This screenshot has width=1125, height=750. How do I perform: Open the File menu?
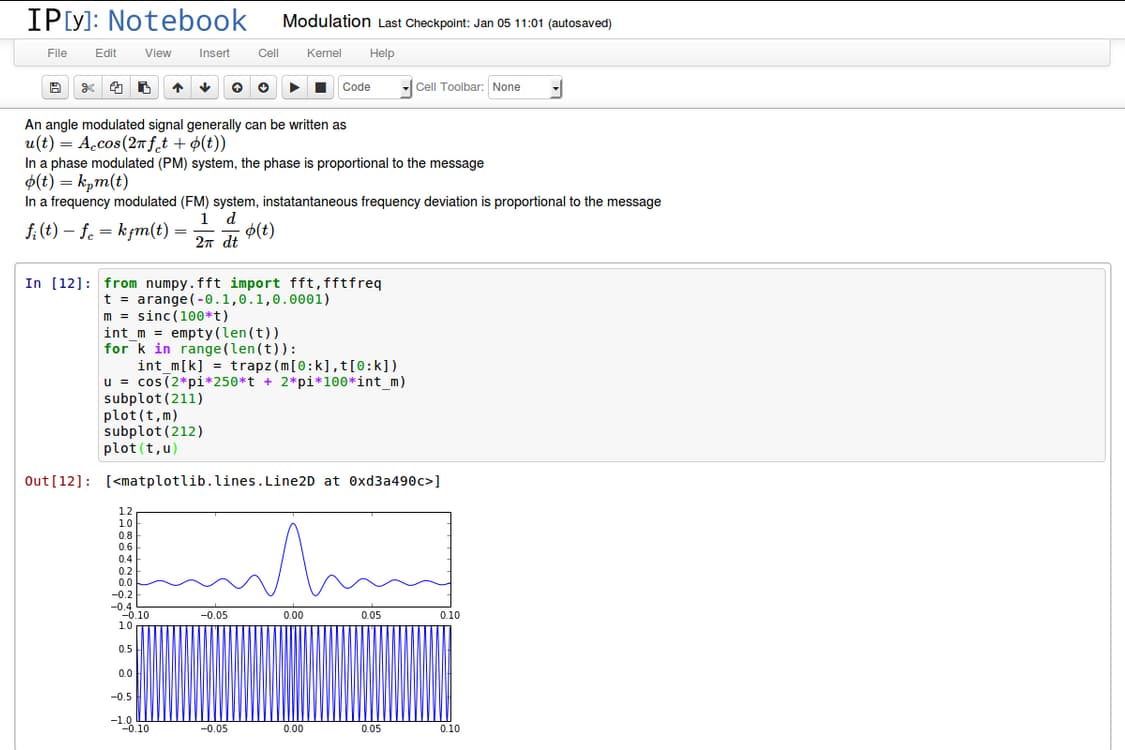coord(57,53)
